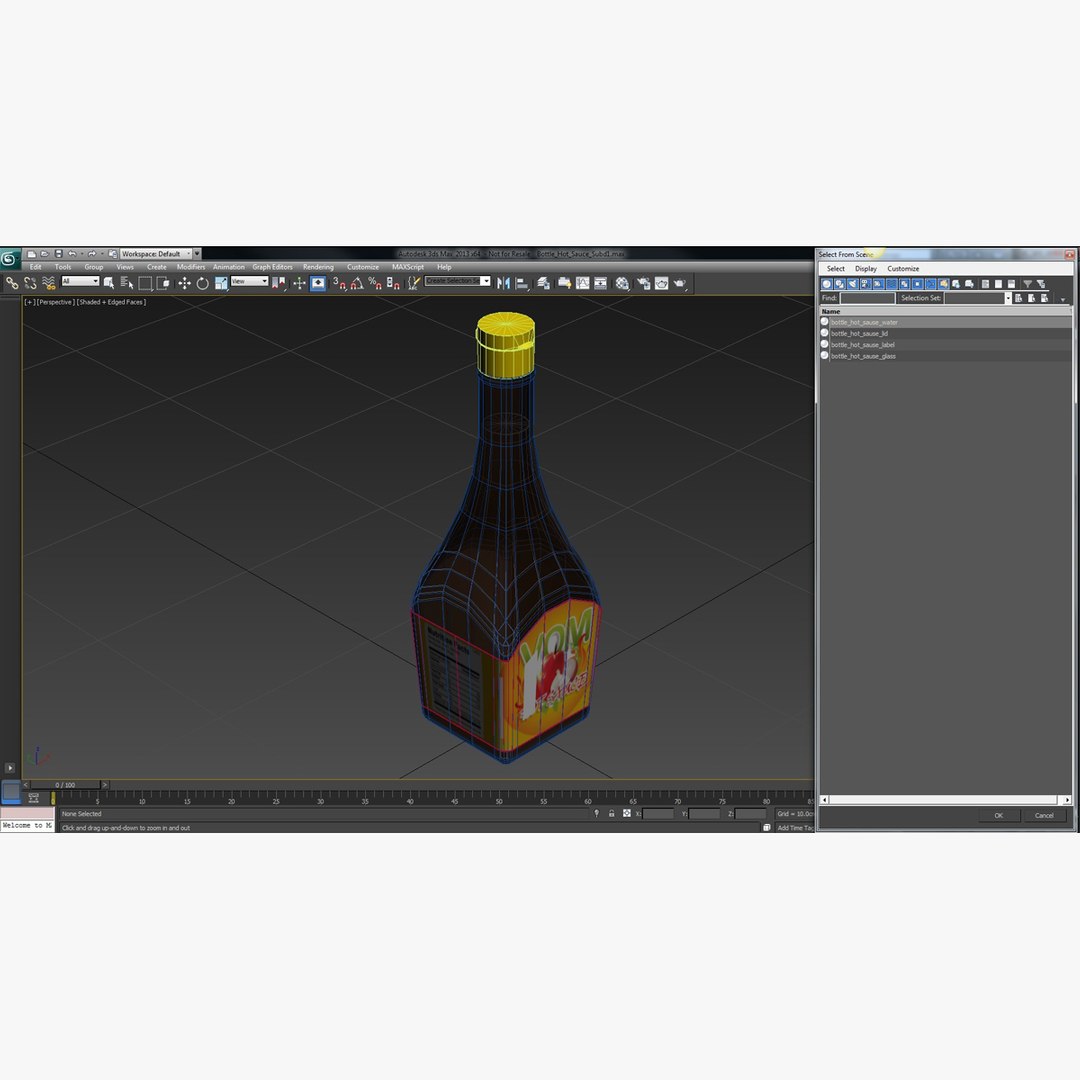
Task: Select bottle_hot_sause_glass in the object list
Action: point(946,356)
